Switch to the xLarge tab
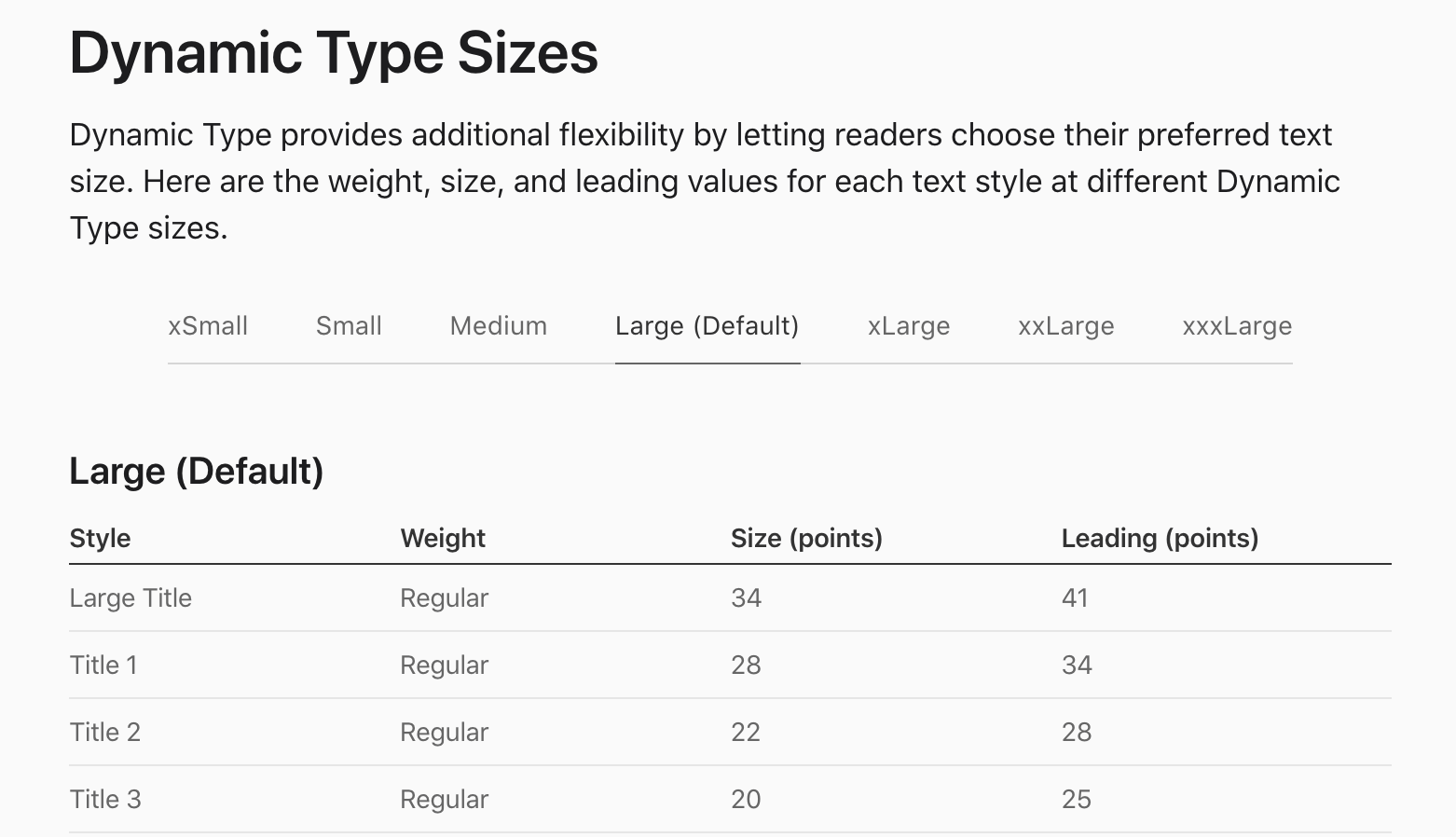The image size is (1456, 837). click(908, 326)
